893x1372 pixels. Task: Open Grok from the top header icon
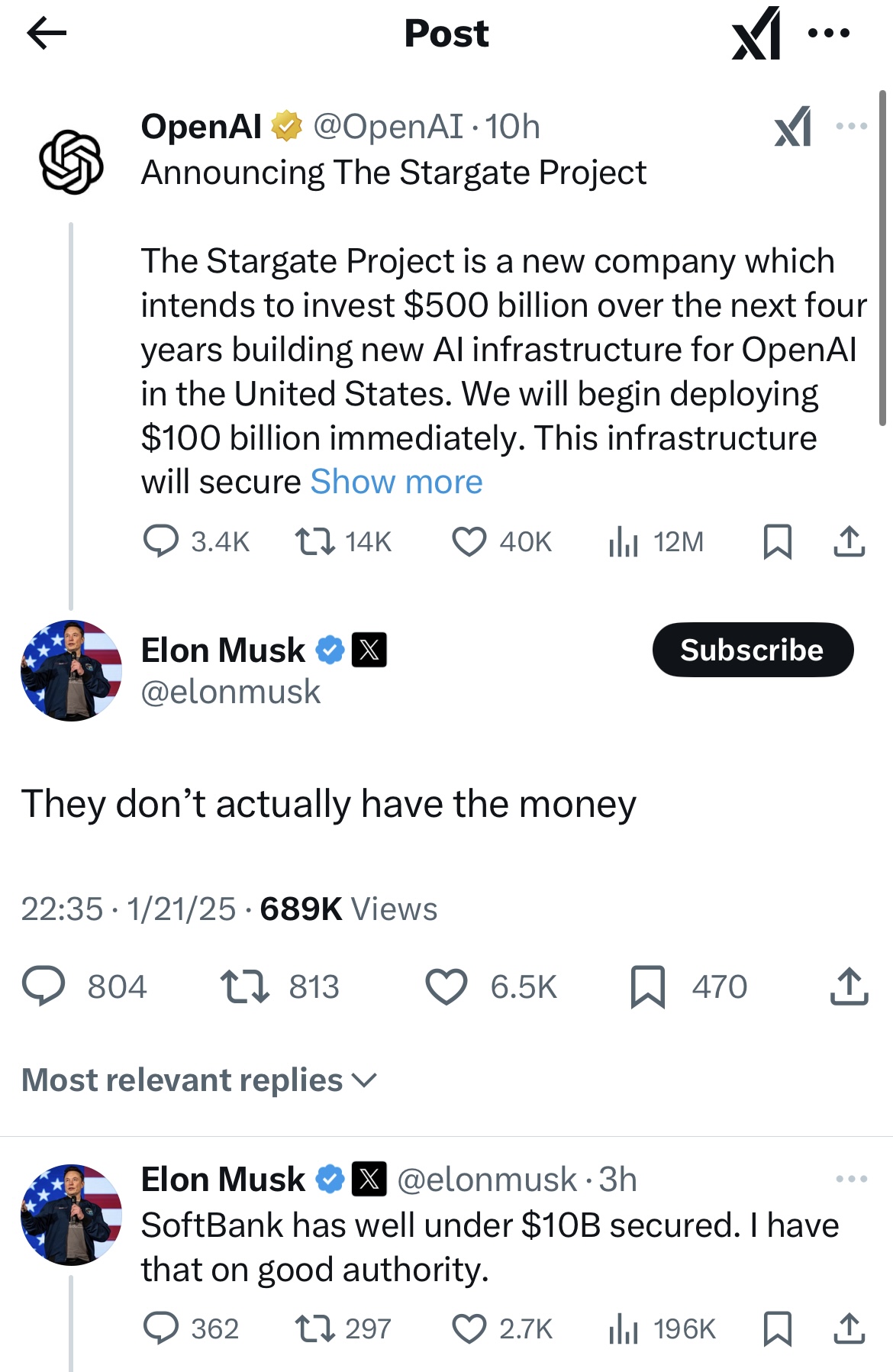[x=756, y=33]
